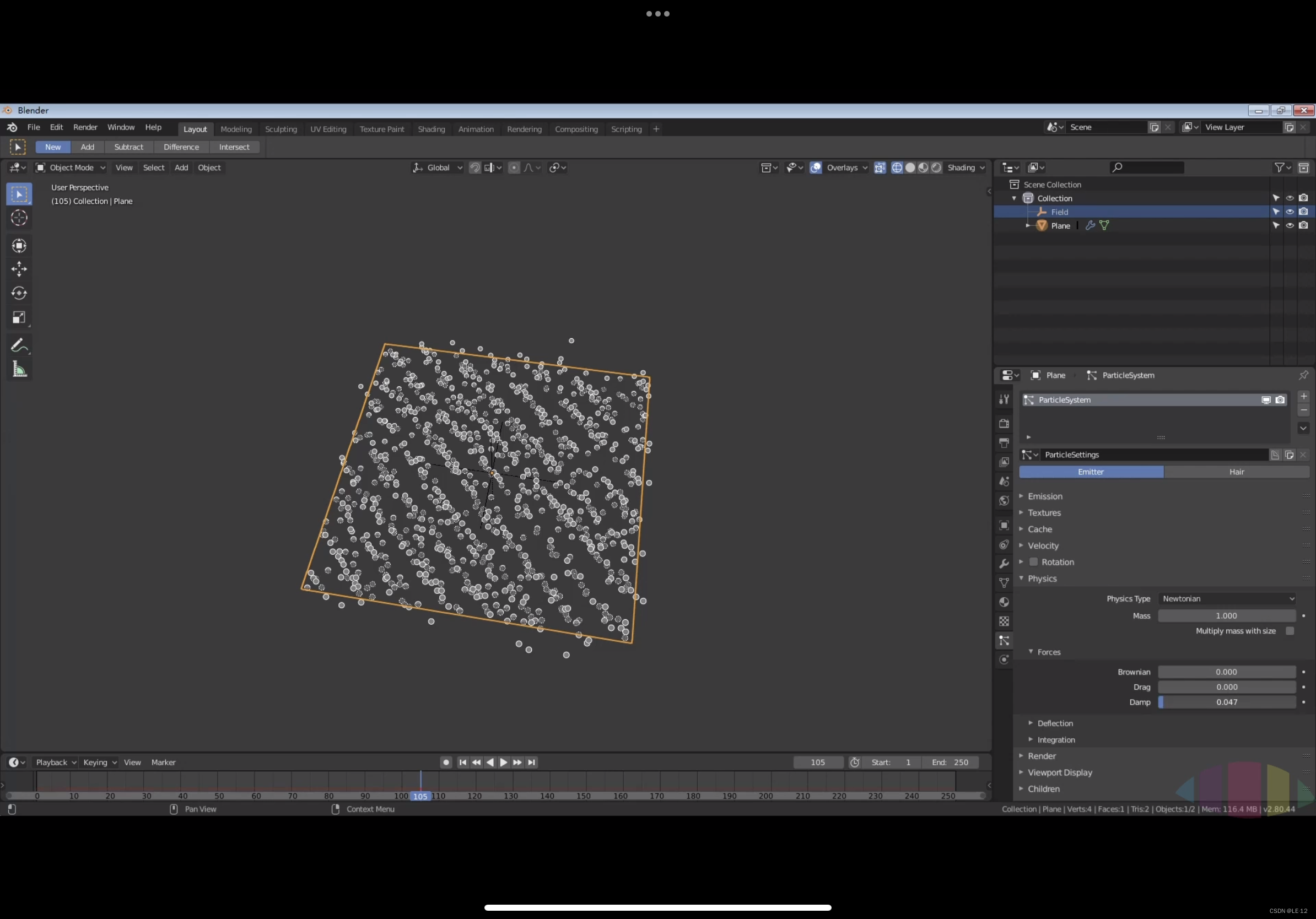Select the Annotate pencil tool
Screen dimensions: 1316x919
[x=19, y=345]
